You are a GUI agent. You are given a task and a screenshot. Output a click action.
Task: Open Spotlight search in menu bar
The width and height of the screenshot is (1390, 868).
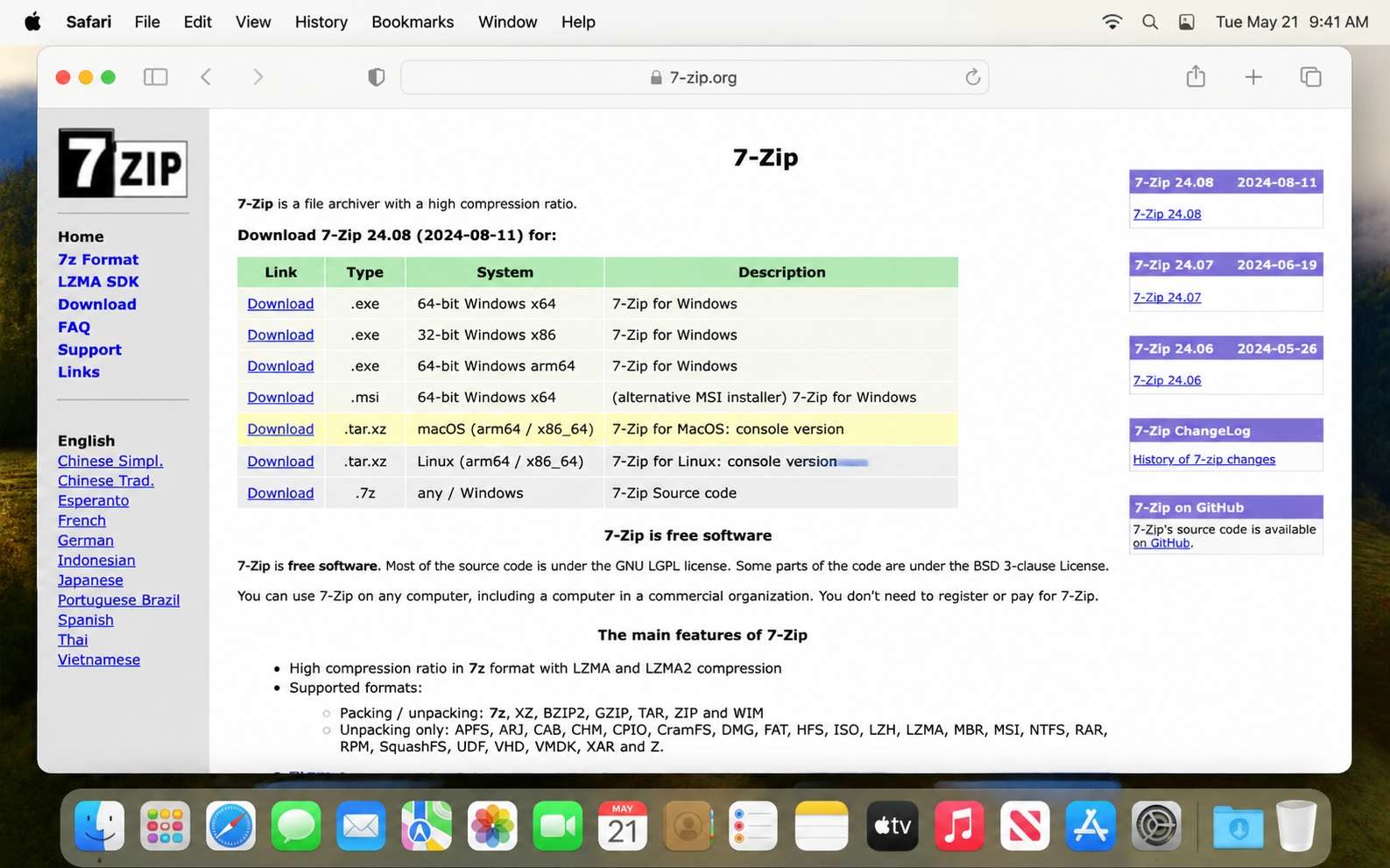[1150, 22]
